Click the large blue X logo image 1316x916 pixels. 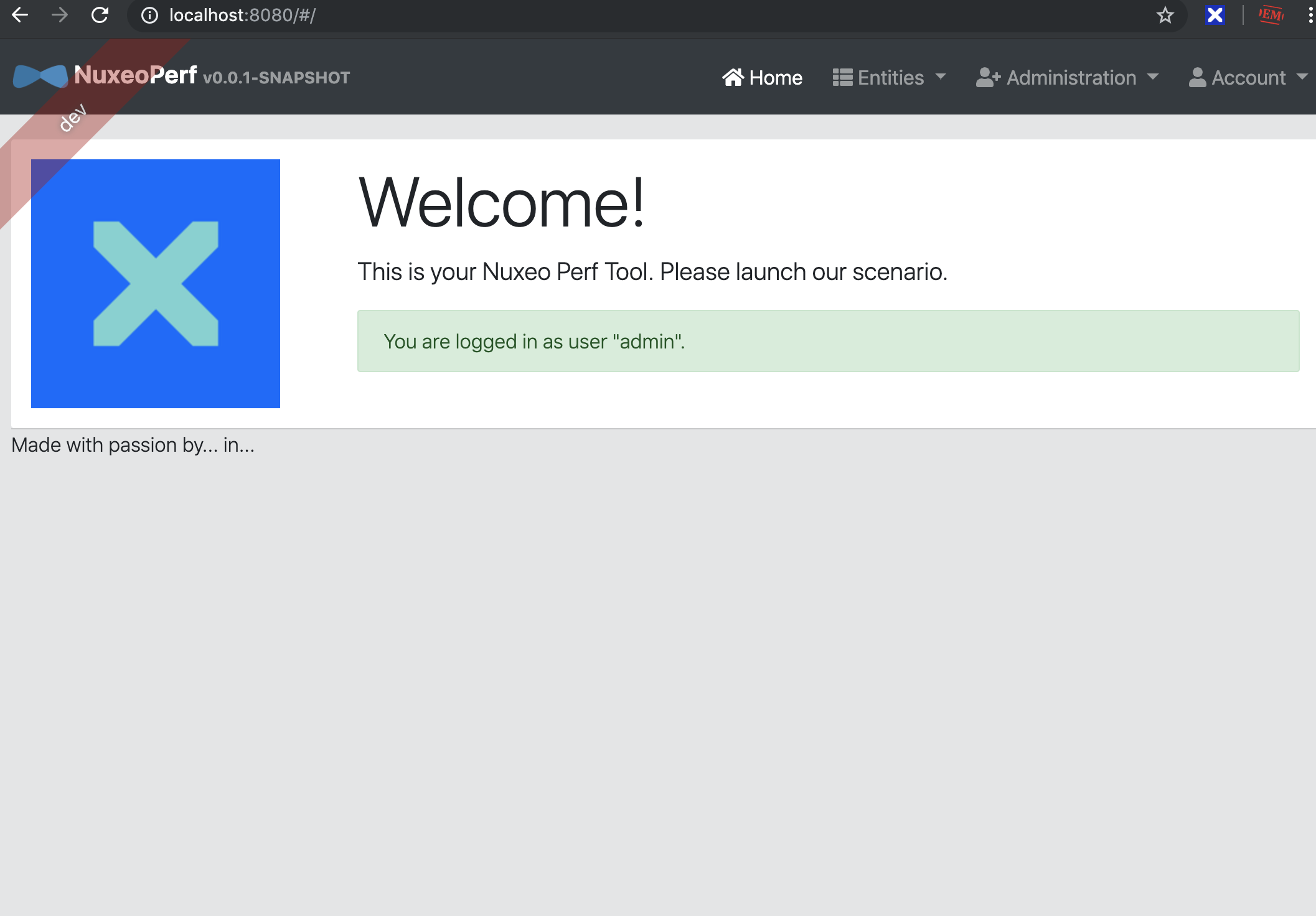(156, 284)
